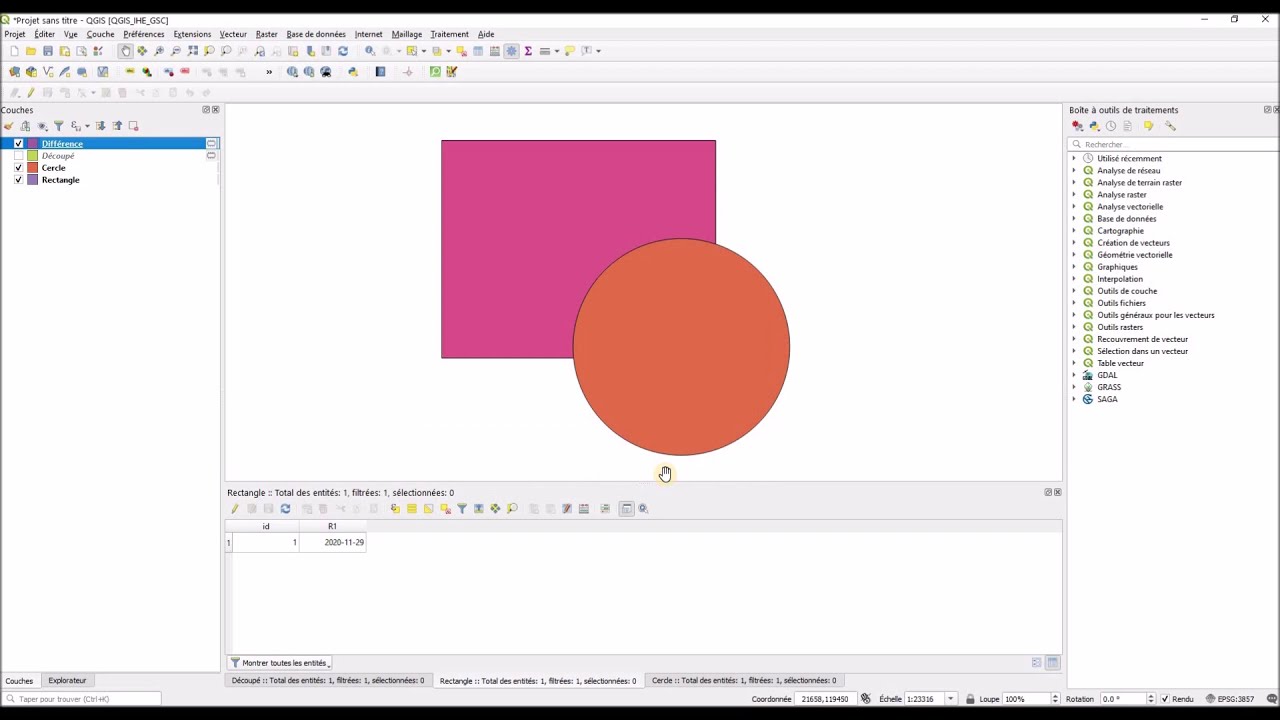Switch to the Cercle attribute table tab
Screen dimensions: 1280x720
point(744,681)
